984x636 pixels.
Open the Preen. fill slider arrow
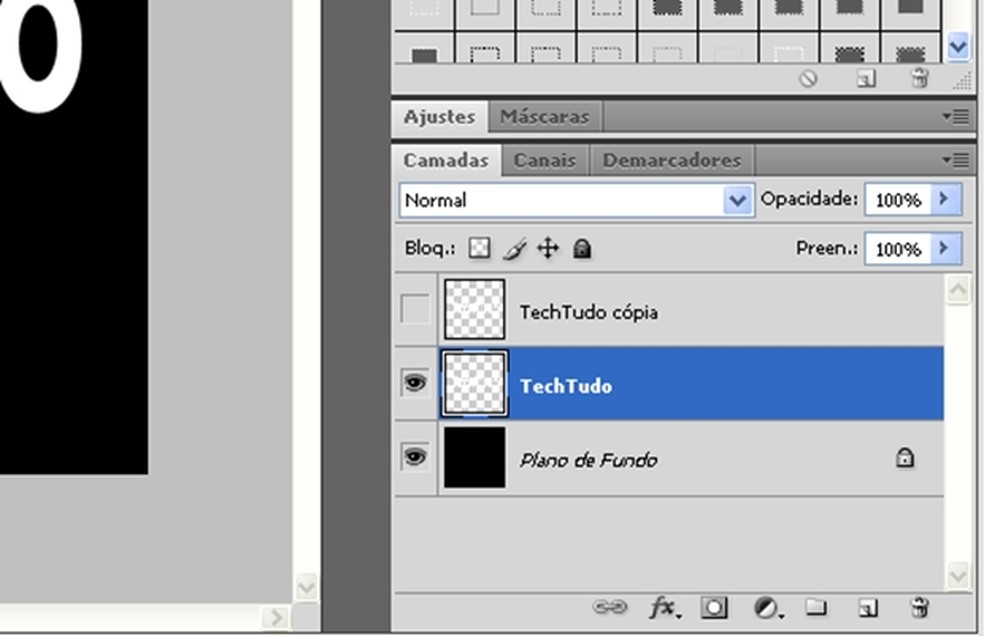tap(944, 249)
